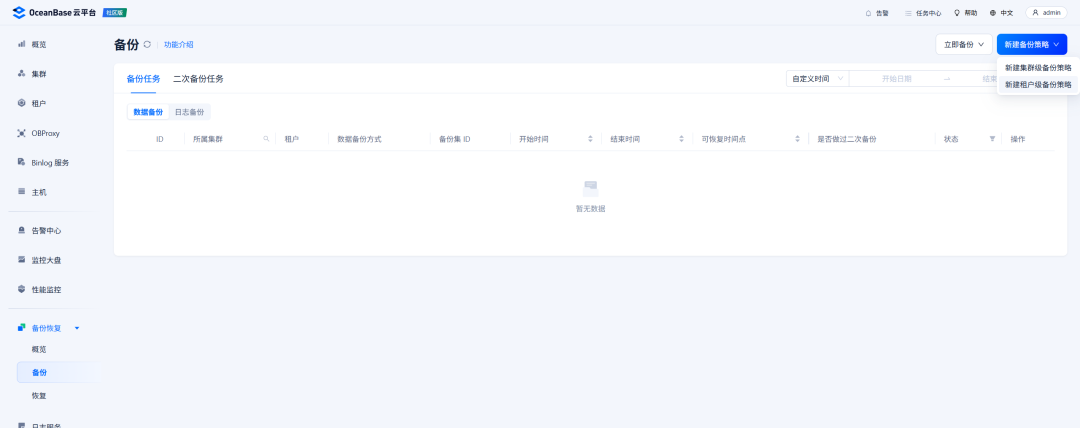This screenshot has height=428, width=1080.
Task: Select 新建集群级备份策略 menu option
Action: click(1038, 68)
